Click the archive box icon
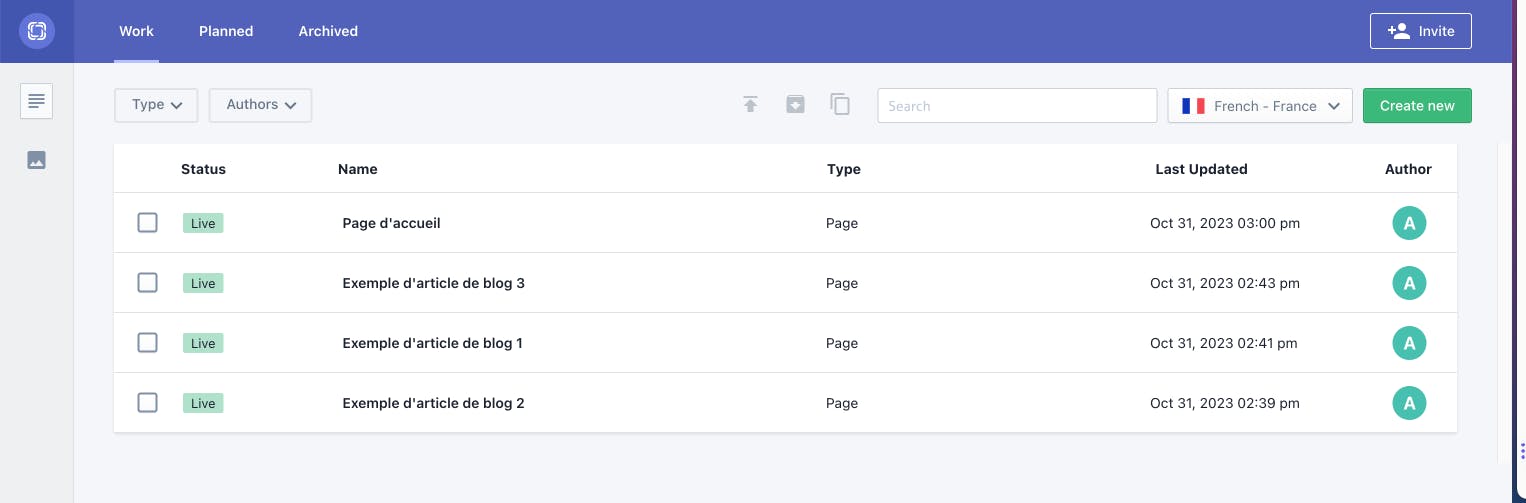The height and width of the screenshot is (503, 1526). pyautogui.click(x=795, y=105)
